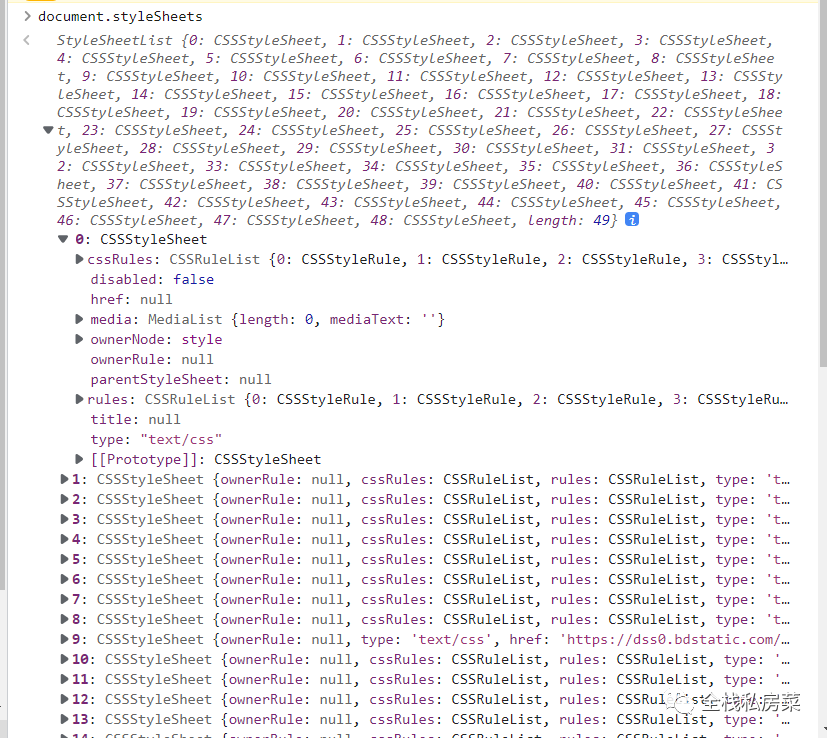The width and height of the screenshot is (827, 738).
Task: Expand the cssRules CSSRuleList property
Action: (x=79, y=259)
